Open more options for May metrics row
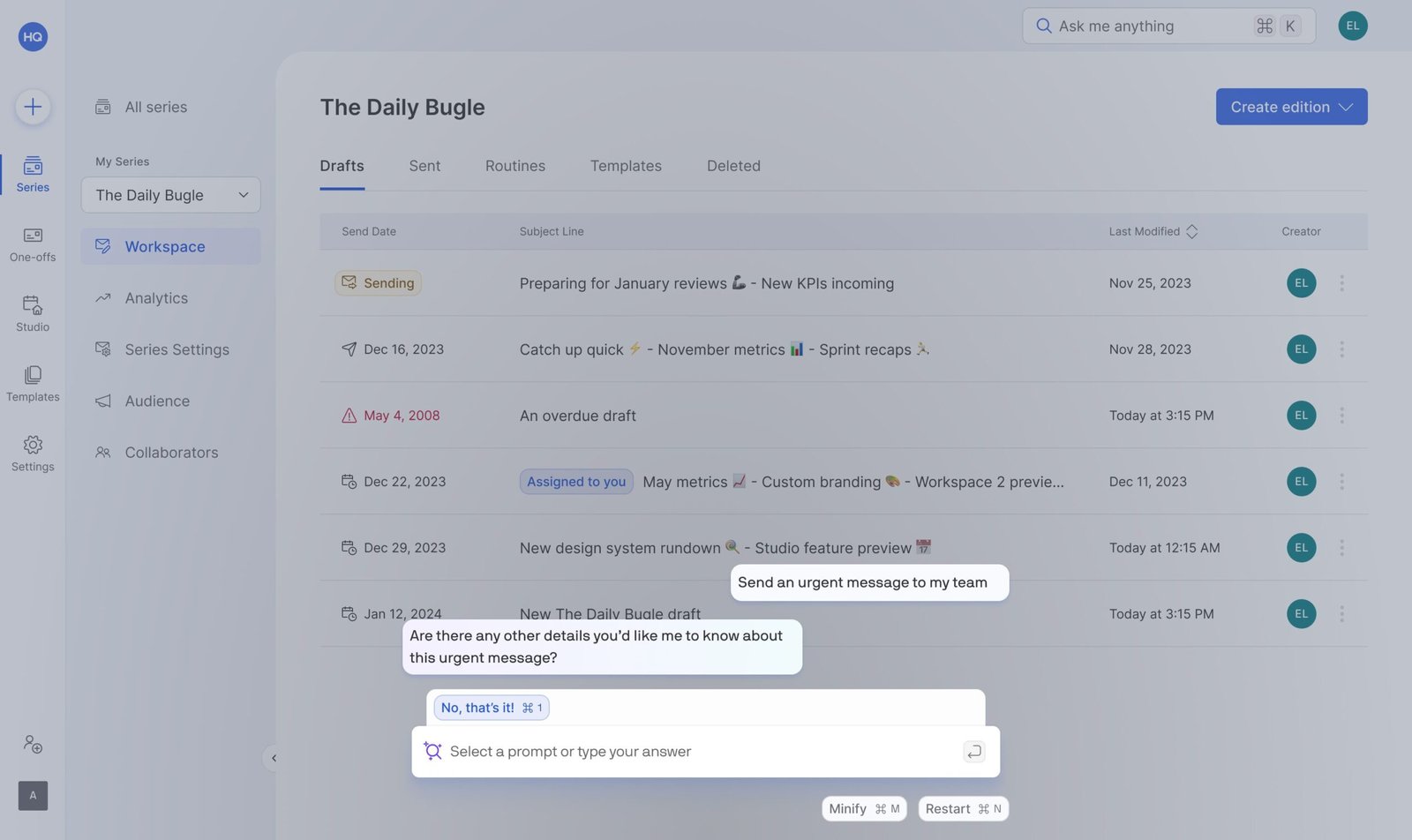This screenshot has width=1412, height=840. (x=1341, y=481)
